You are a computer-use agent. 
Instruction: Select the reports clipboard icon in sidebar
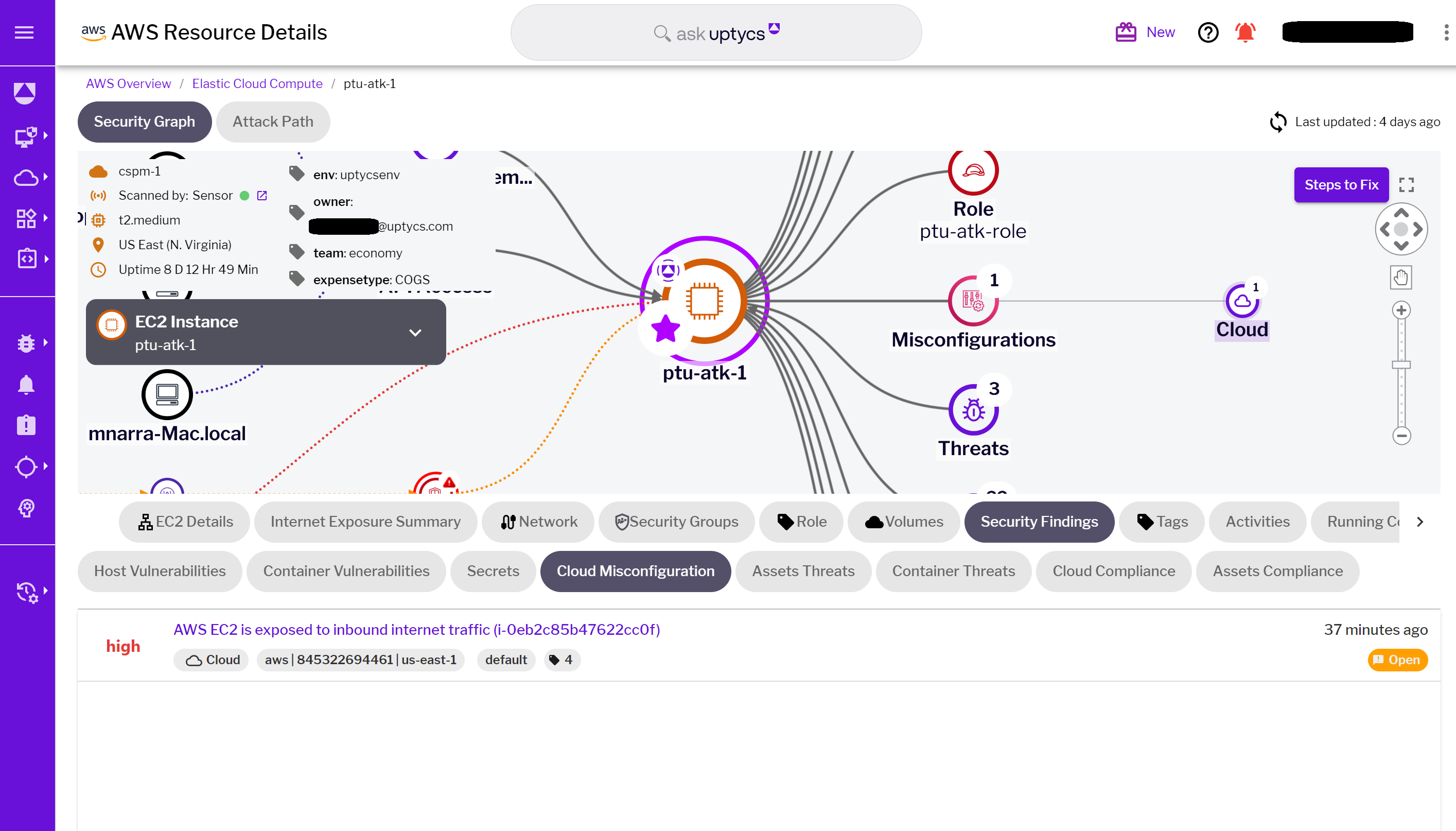point(26,425)
